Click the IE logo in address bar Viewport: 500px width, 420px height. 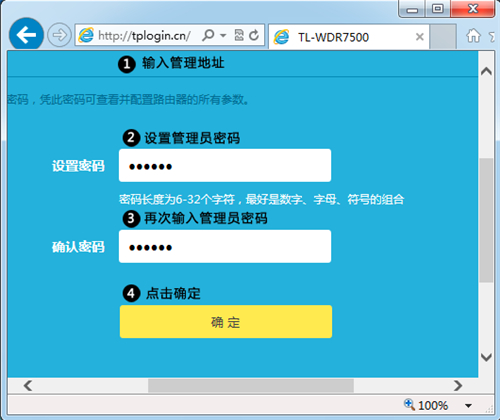86,35
